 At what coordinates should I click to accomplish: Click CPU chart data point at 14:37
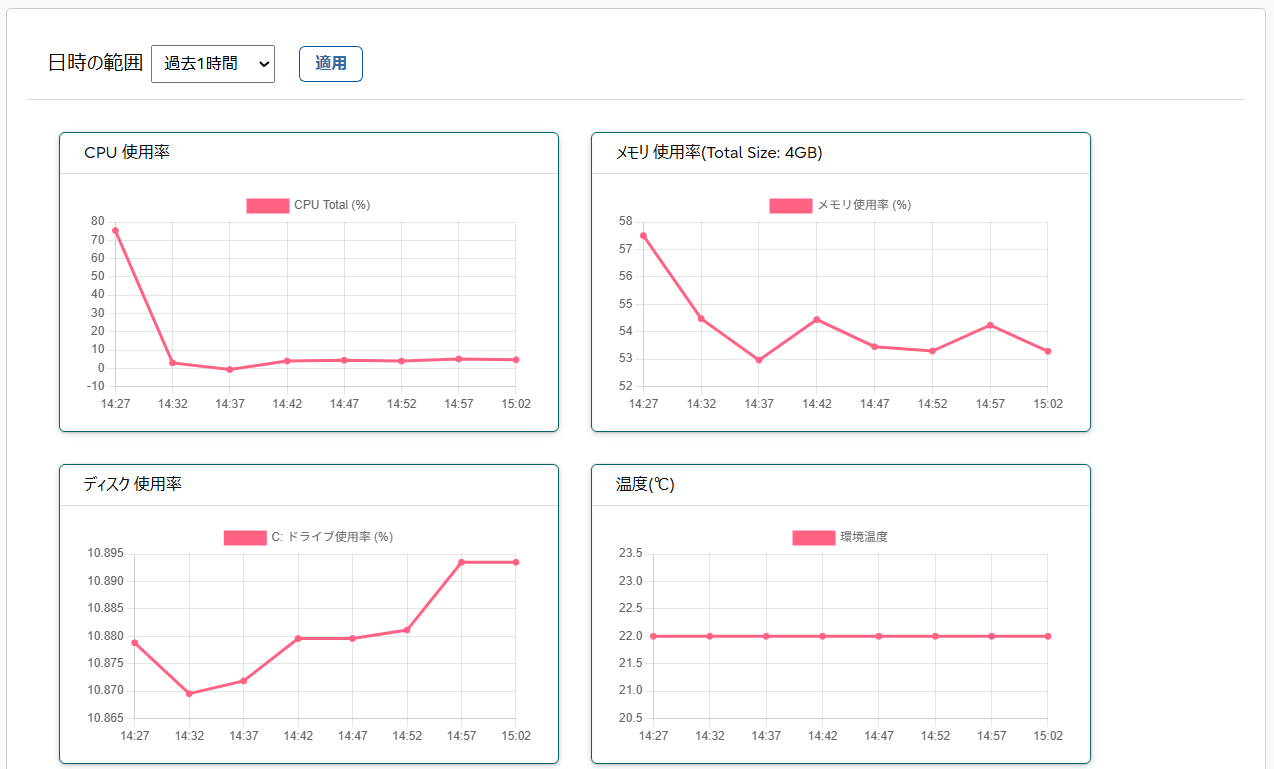point(230,369)
